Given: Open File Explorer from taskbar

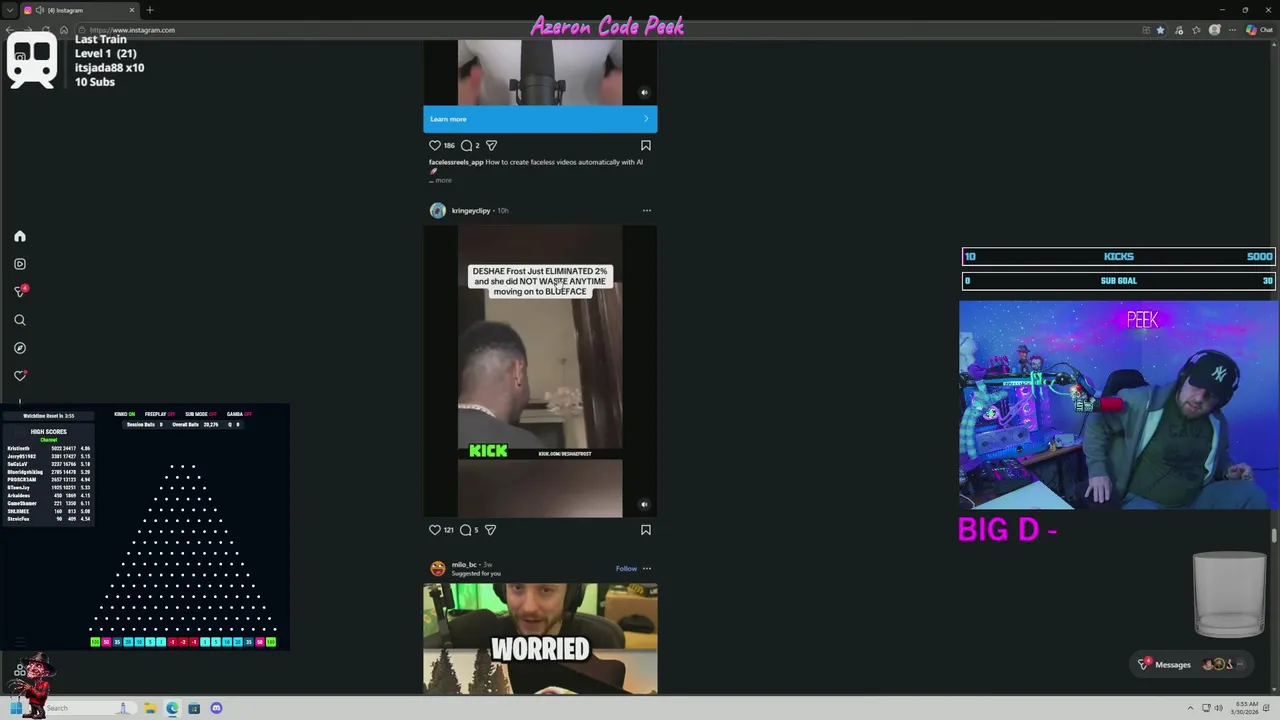Looking at the screenshot, I should [x=150, y=708].
